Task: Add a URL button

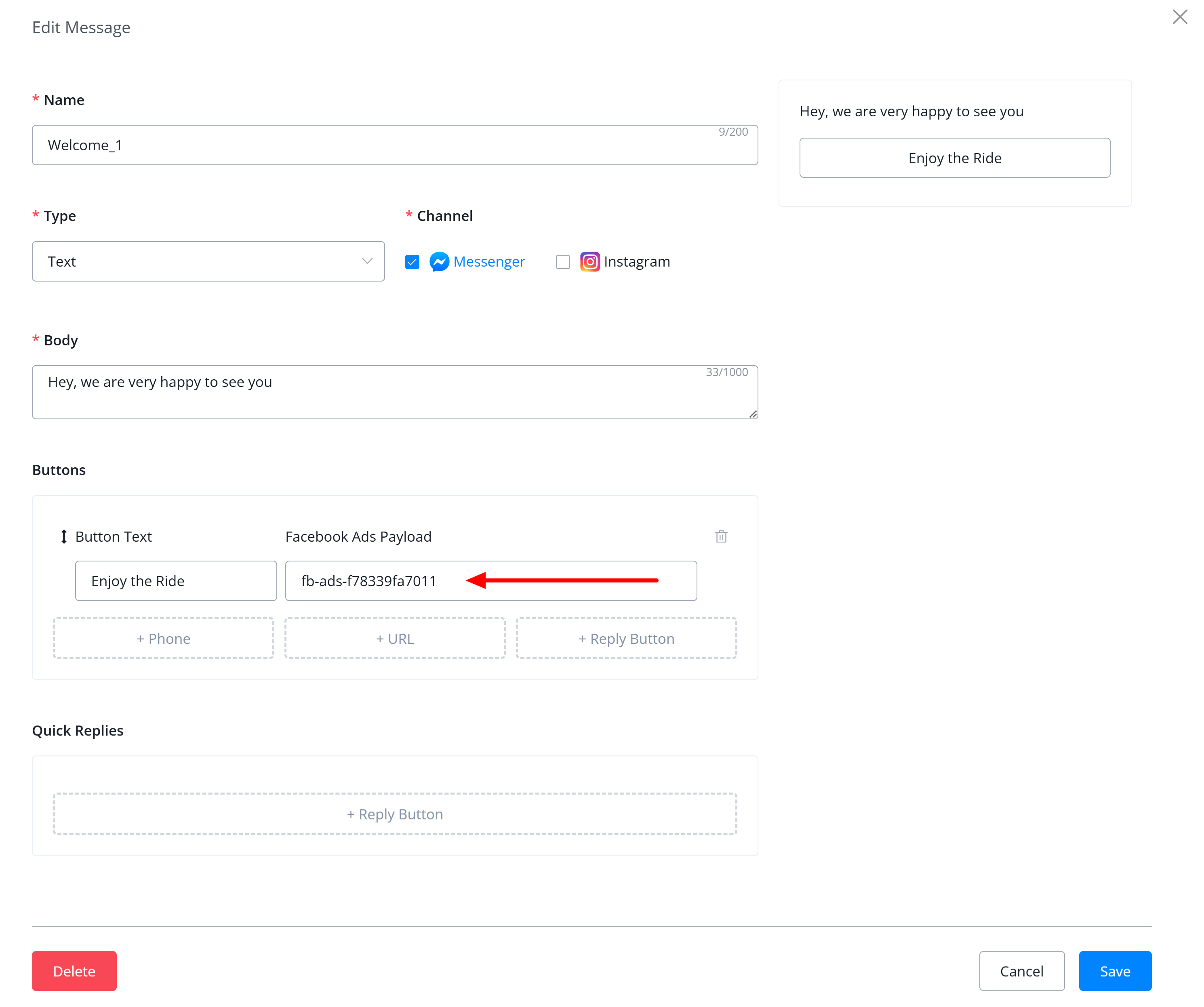Action: click(x=395, y=639)
